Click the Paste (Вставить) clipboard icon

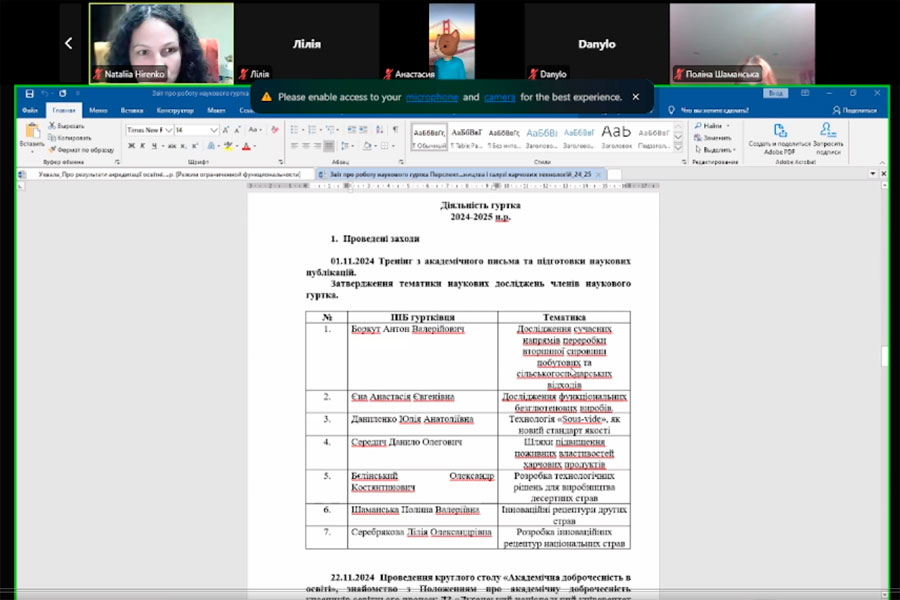click(x=32, y=134)
